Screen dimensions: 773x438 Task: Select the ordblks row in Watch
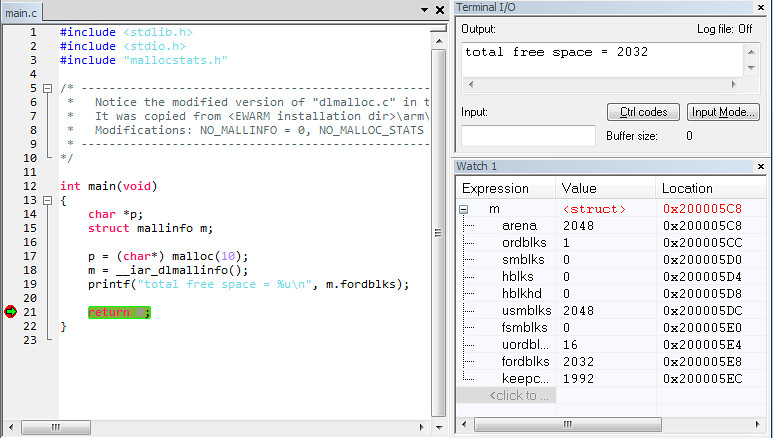[611, 243]
